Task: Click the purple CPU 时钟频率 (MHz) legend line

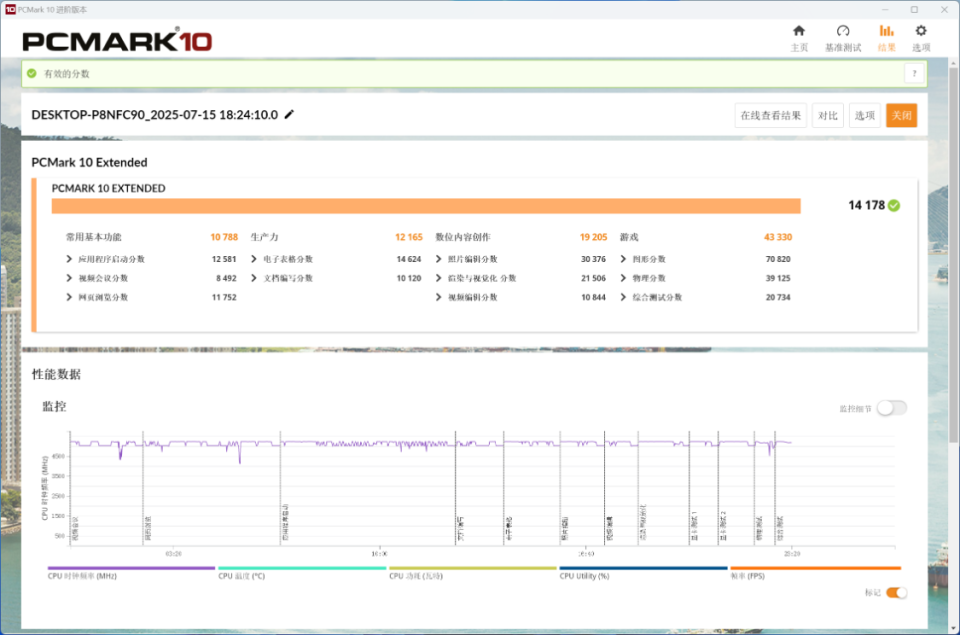Action: (x=132, y=568)
